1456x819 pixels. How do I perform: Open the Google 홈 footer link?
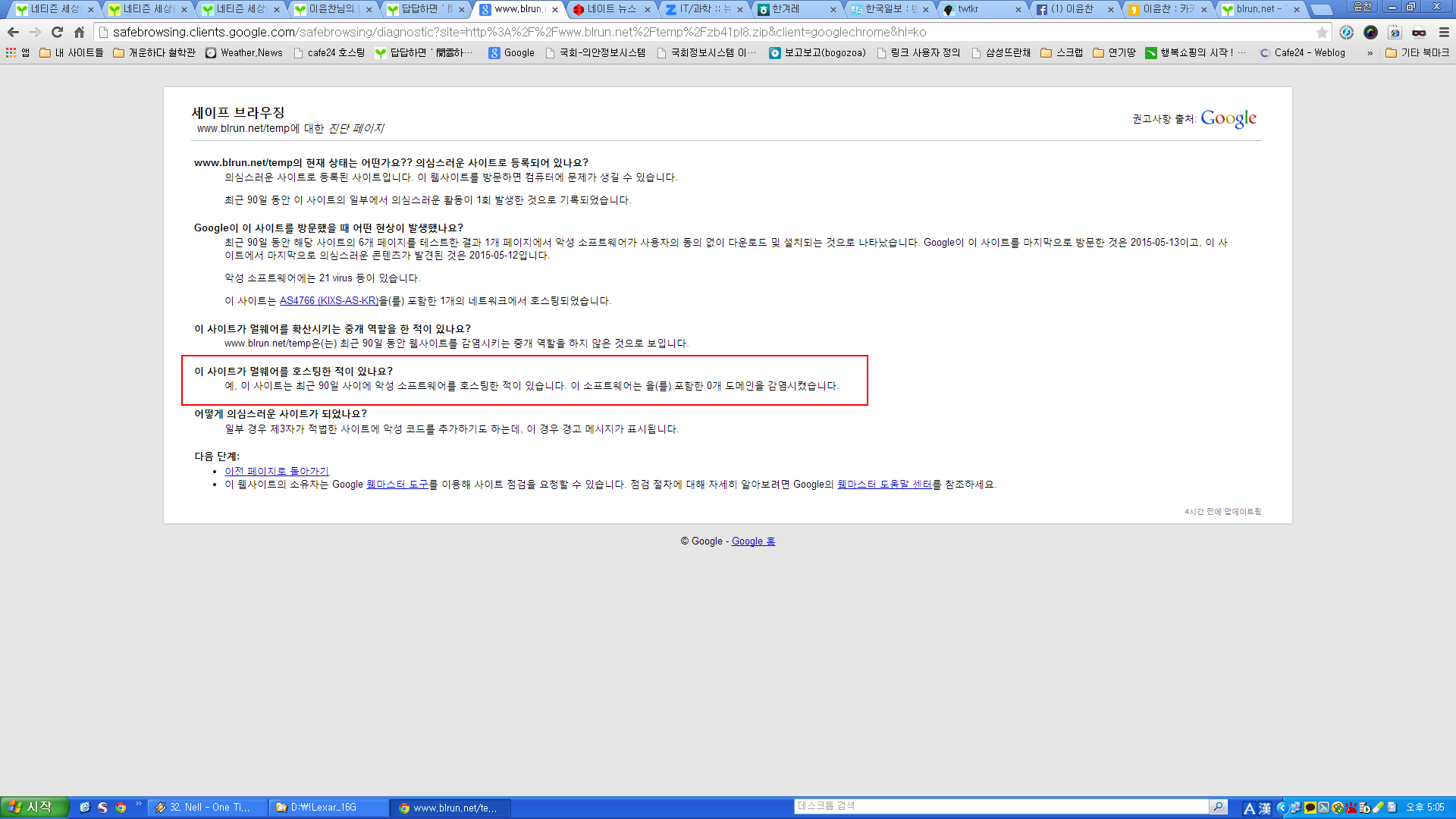point(753,541)
